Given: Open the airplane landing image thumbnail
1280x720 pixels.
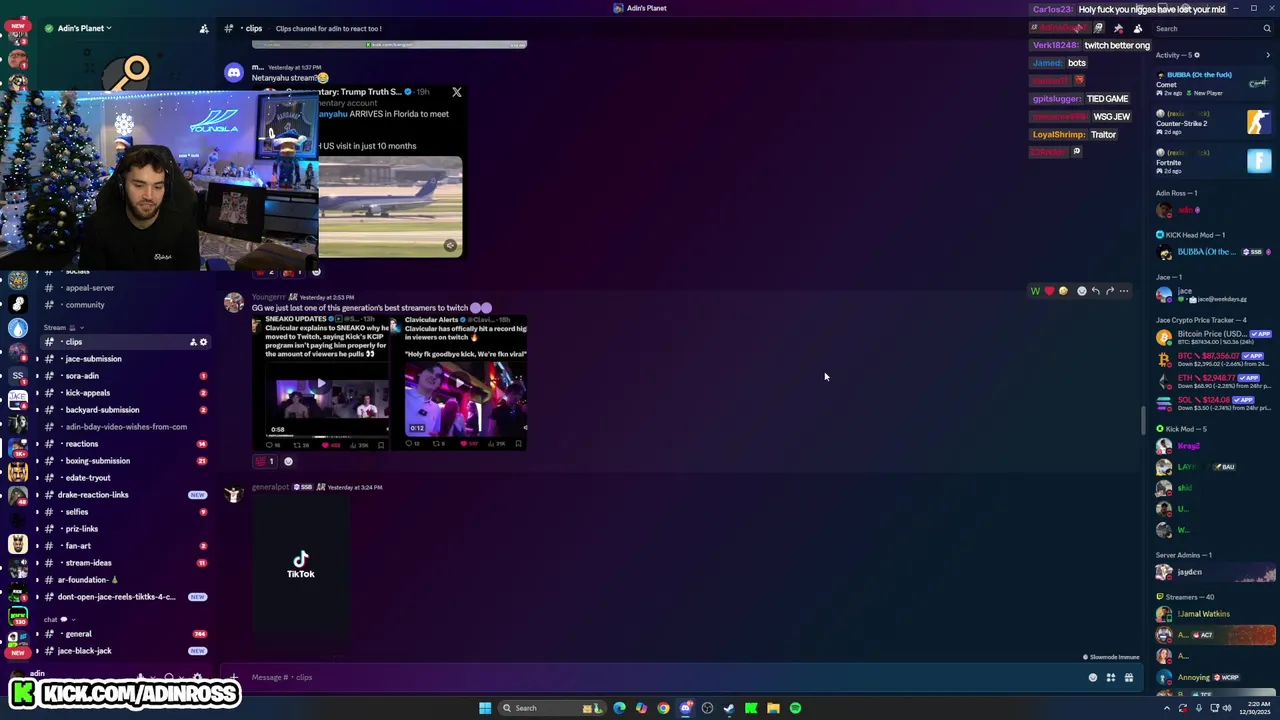Looking at the screenshot, I should tap(390, 207).
